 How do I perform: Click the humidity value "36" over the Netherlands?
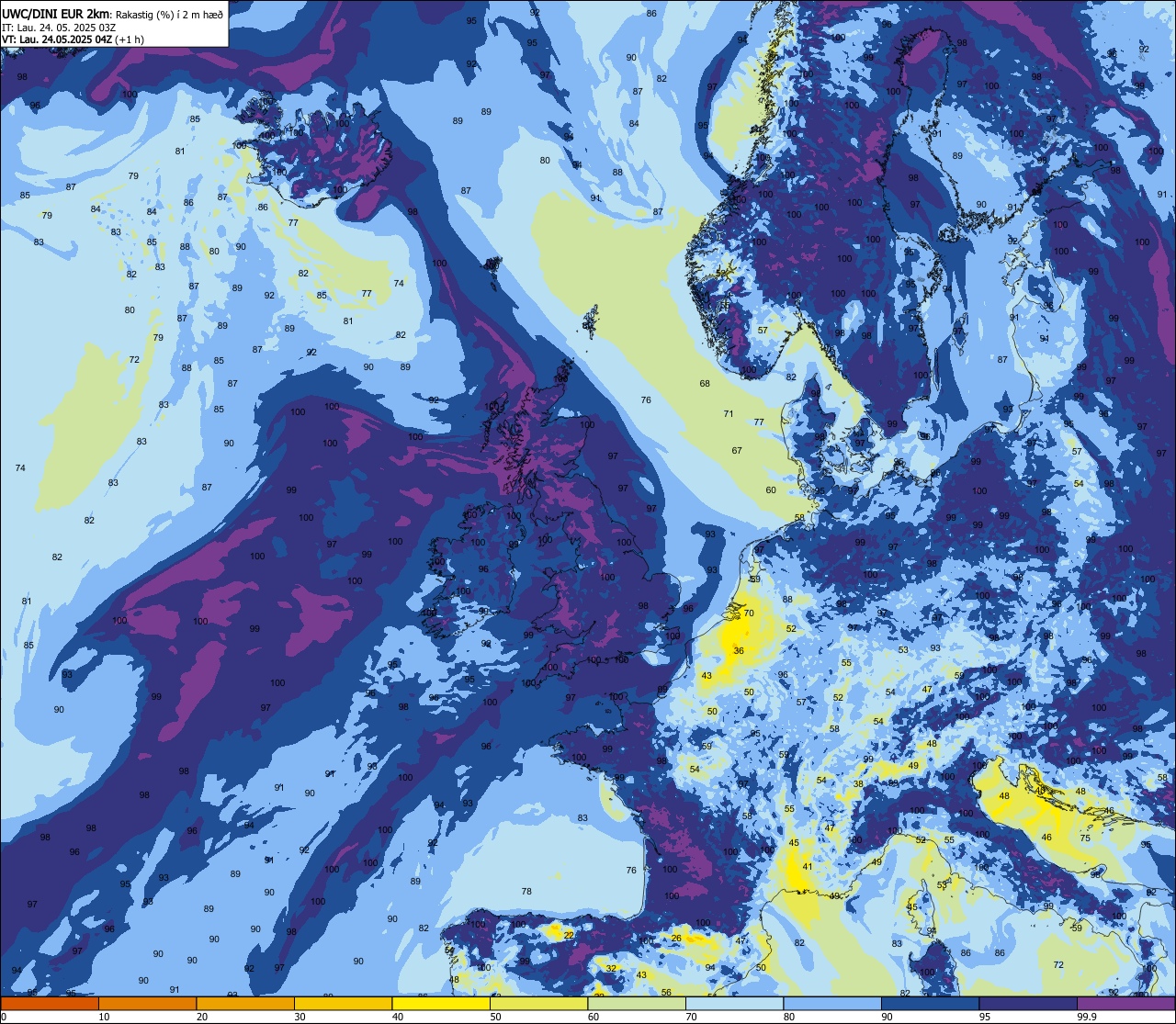point(739,651)
